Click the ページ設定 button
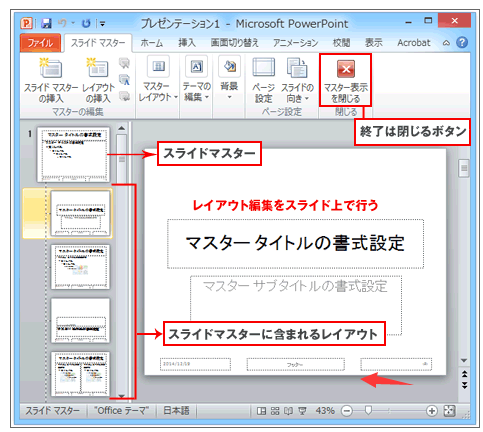Viewport: 483px width, 432px height. click(263, 80)
